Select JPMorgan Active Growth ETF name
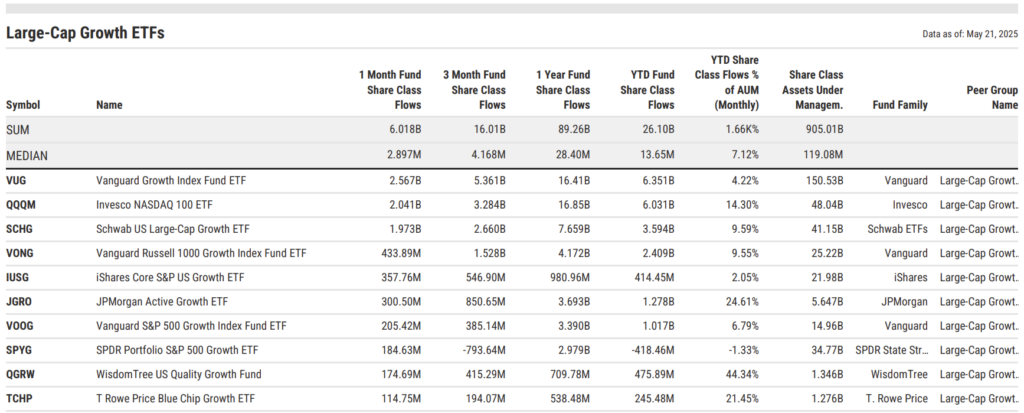Viewport: 1024px width, 413px height. tap(162, 302)
